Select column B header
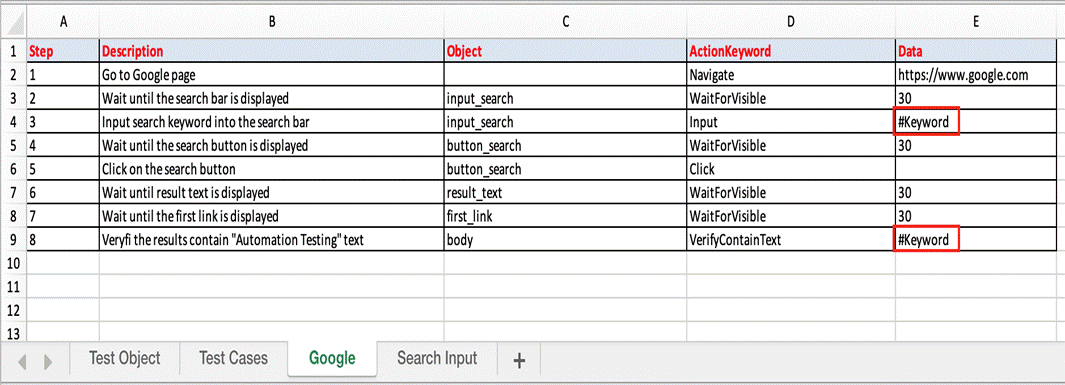 [x=272, y=22]
